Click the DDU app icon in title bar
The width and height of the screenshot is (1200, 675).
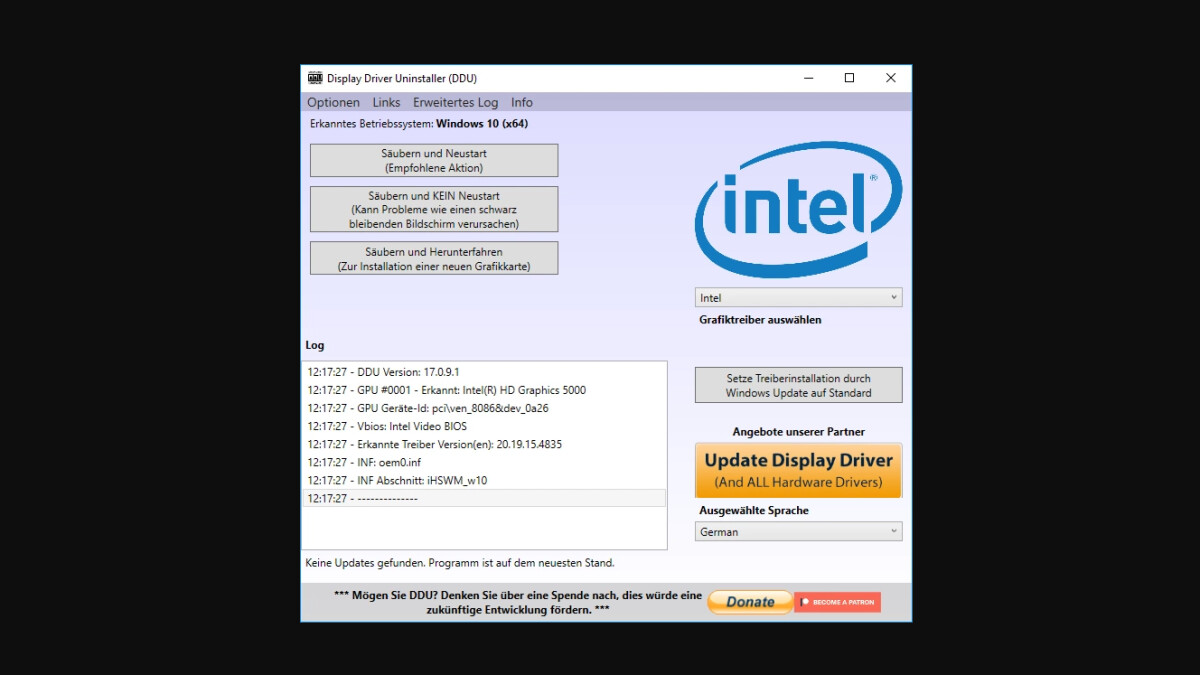(x=315, y=78)
